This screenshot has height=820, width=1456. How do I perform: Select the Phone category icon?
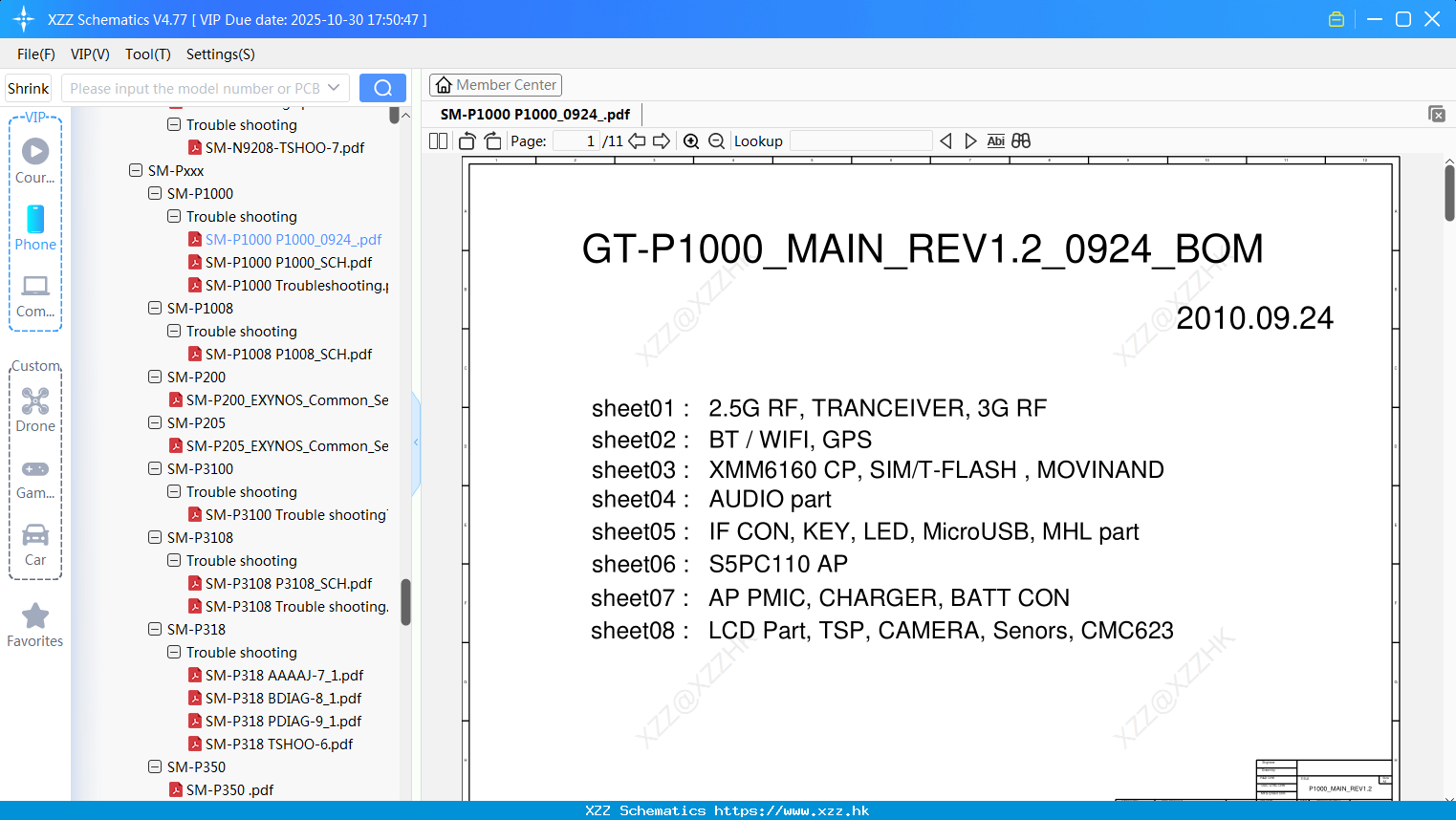click(x=35, y=227)
